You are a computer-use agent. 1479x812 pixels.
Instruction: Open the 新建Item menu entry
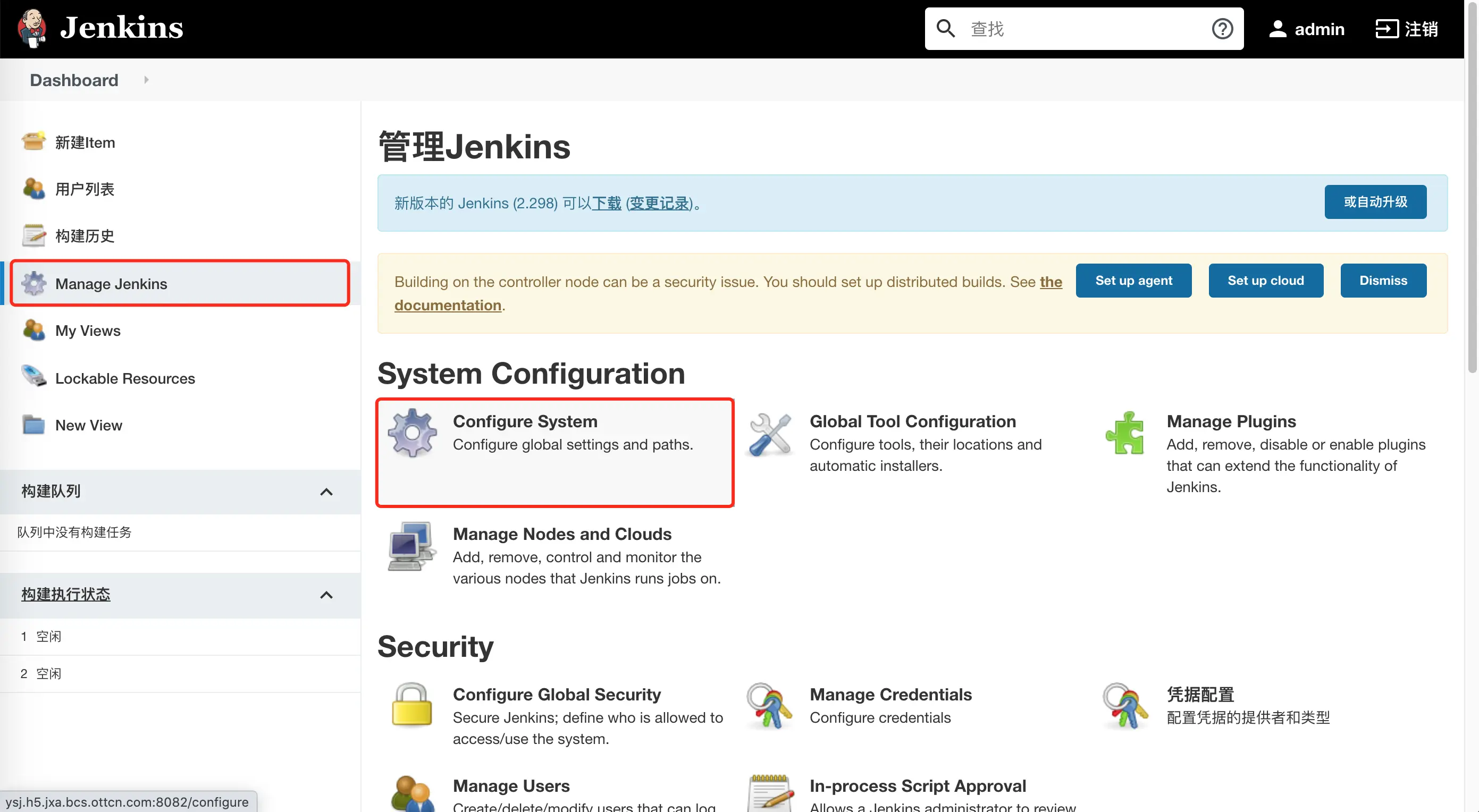[x=85, y=142]
